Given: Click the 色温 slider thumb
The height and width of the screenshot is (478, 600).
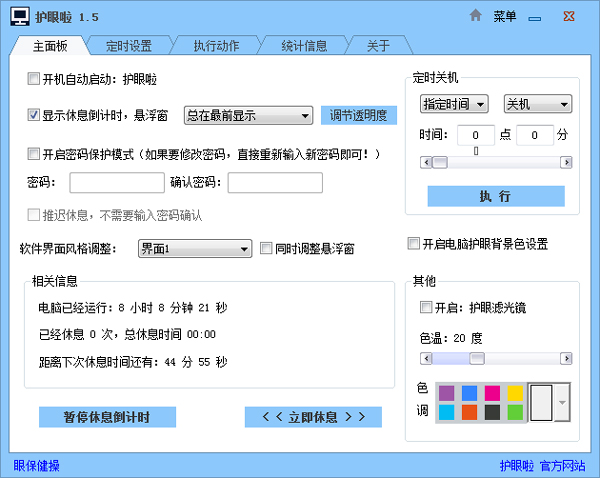Looking at the screenshot, I should (477, 359).
